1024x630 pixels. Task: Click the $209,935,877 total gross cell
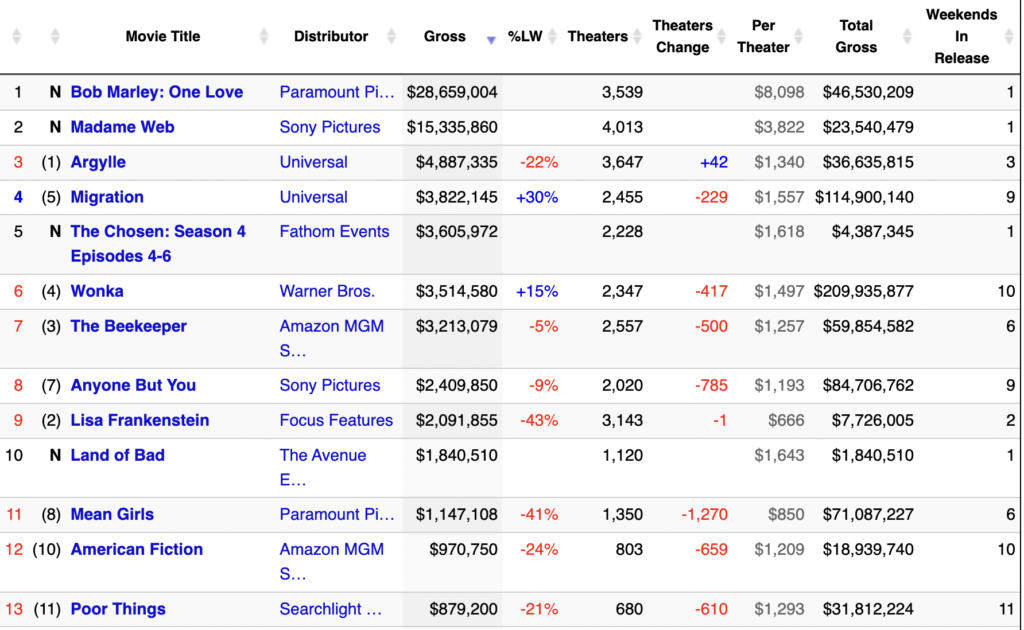[x=863, y=291]
